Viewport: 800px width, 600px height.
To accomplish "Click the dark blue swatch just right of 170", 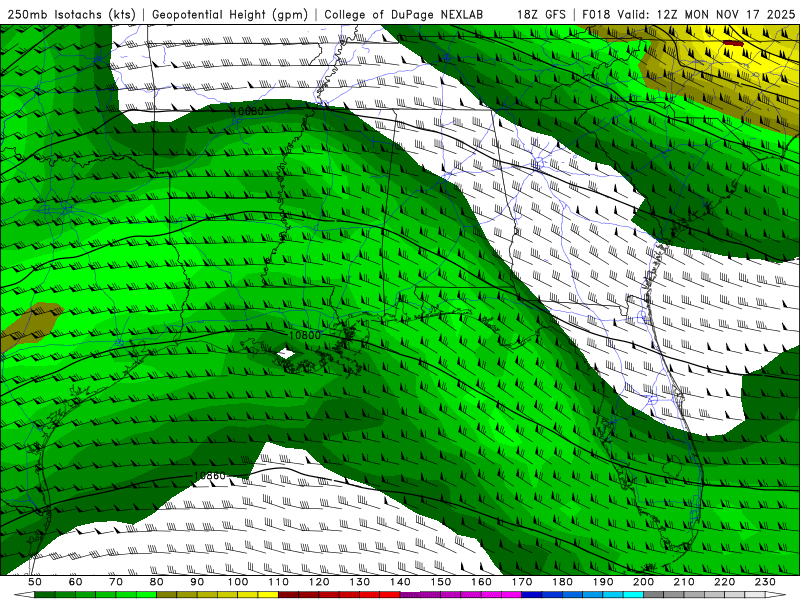I will click(532, 595).
